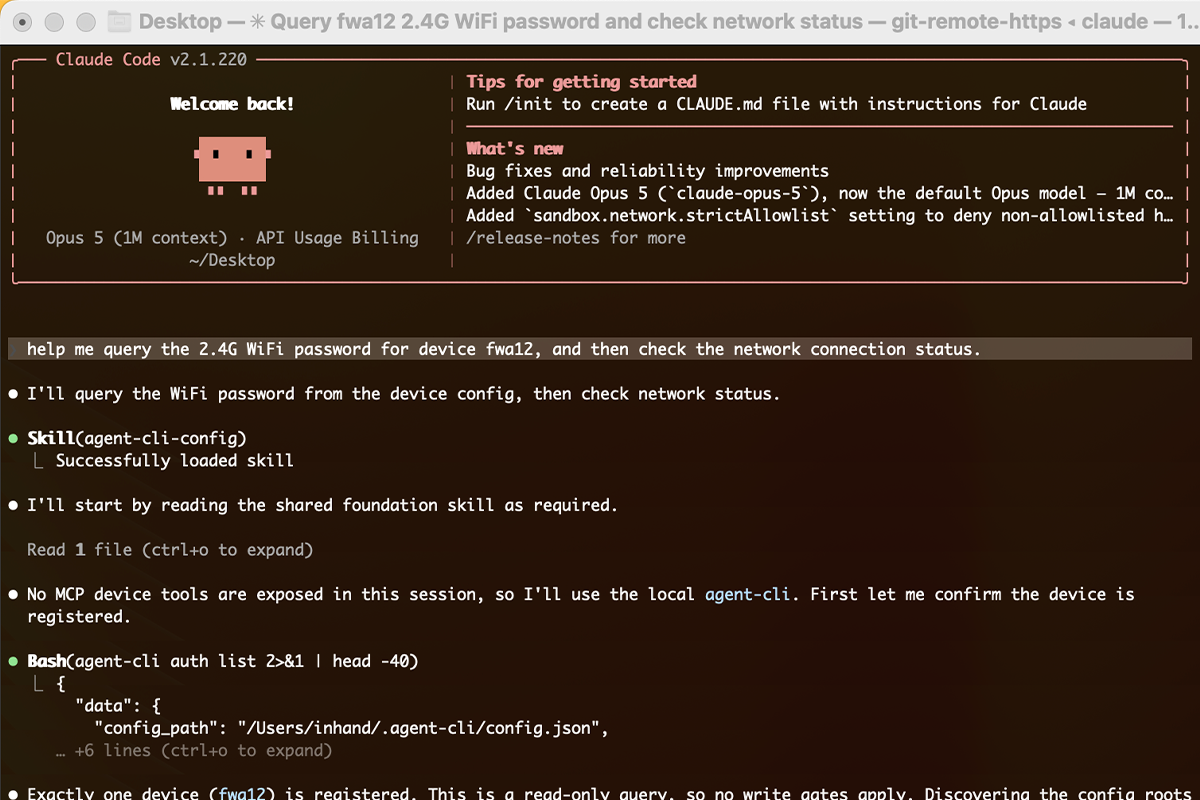Click the green bullet before Bash(agent-cli auth list)
1200x800 pixels.
(x=13, y=662)
